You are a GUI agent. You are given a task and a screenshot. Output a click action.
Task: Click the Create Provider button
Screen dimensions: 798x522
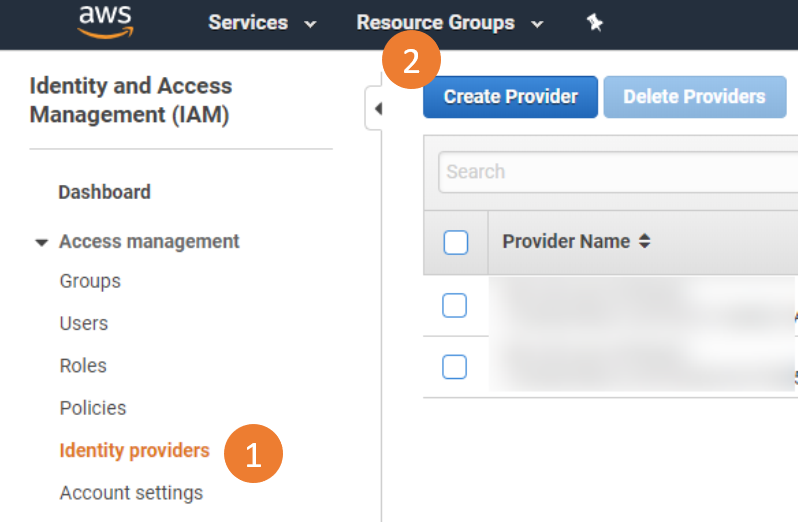(x=510, y=97)
